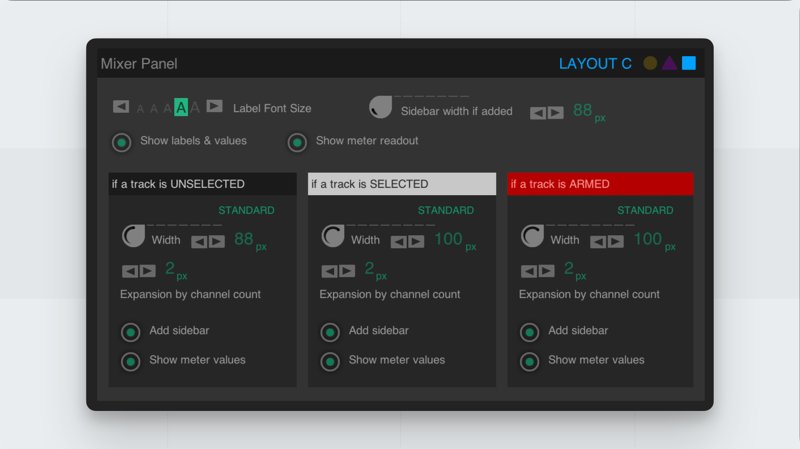Decrease SELECTED track width

pos(398,241)
